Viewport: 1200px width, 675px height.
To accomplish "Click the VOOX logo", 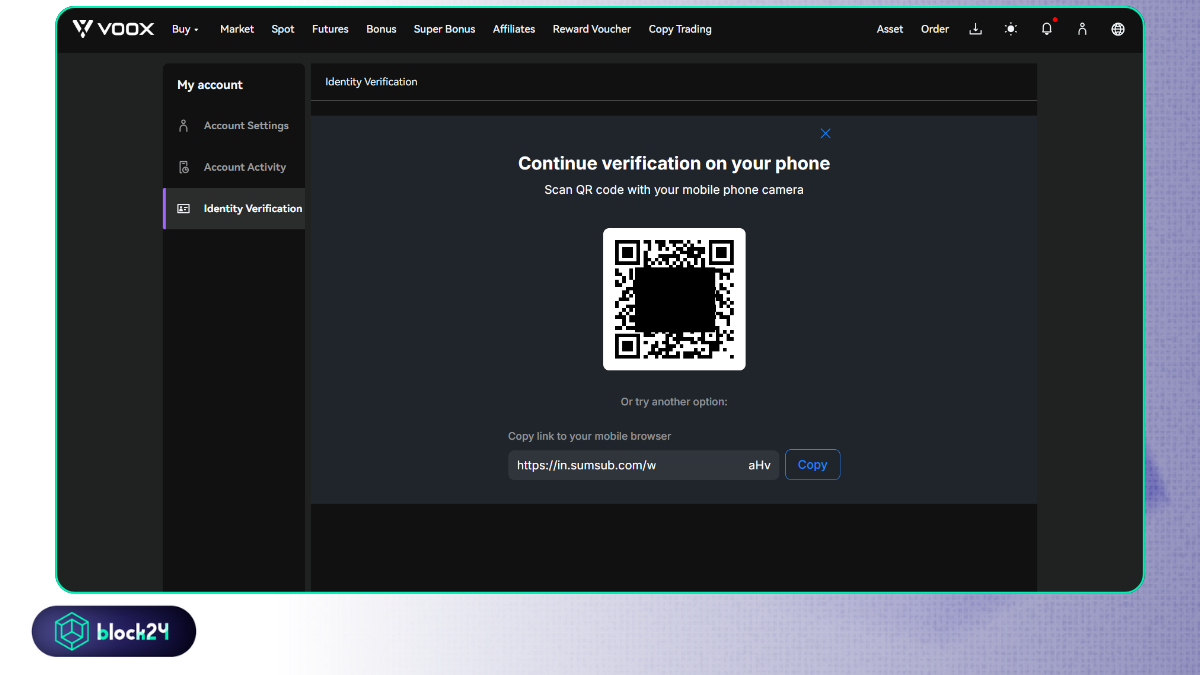I will (113, 29).
